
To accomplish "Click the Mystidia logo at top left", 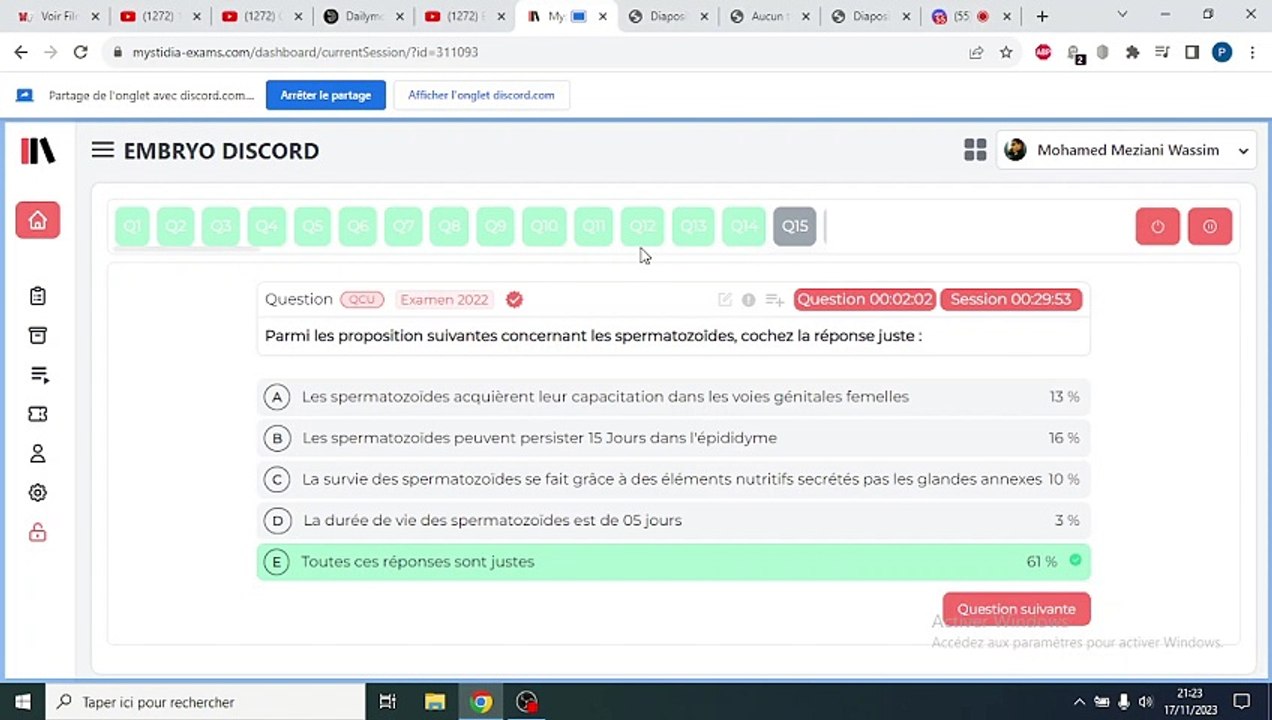I will (38, 151).
